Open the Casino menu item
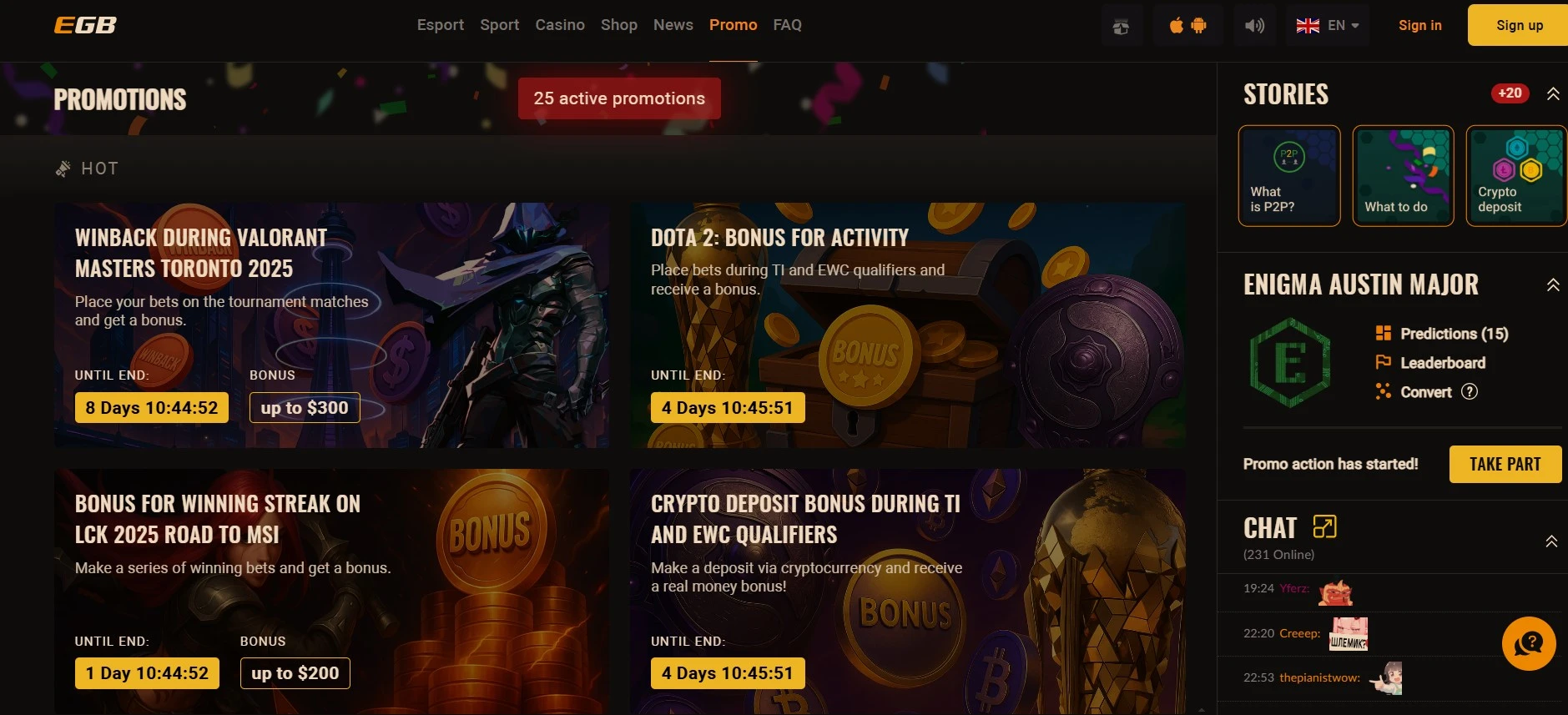1568x715 pixels. [560, 25]
